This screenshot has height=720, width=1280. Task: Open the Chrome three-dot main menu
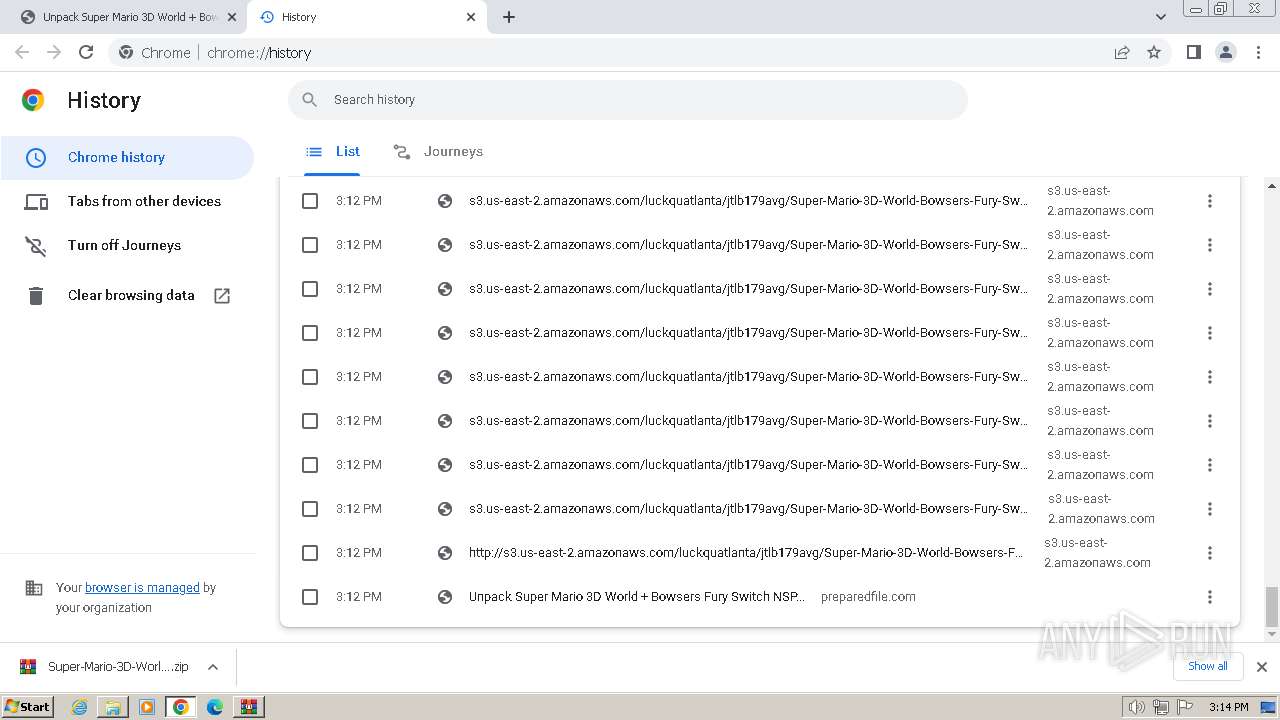pos(1259,52)
